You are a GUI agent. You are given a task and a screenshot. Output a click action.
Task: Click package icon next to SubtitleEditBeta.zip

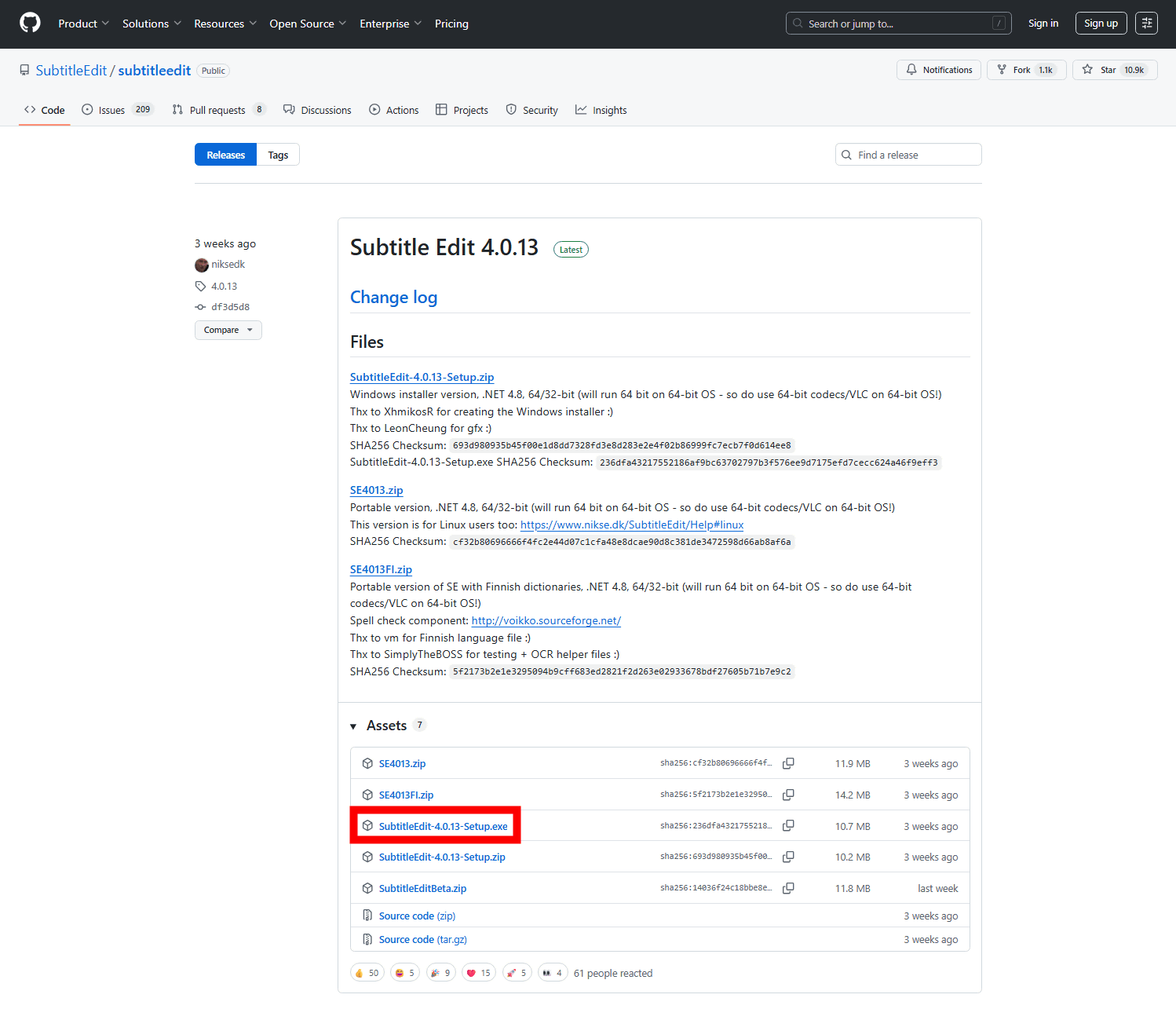tap(367, 888)
